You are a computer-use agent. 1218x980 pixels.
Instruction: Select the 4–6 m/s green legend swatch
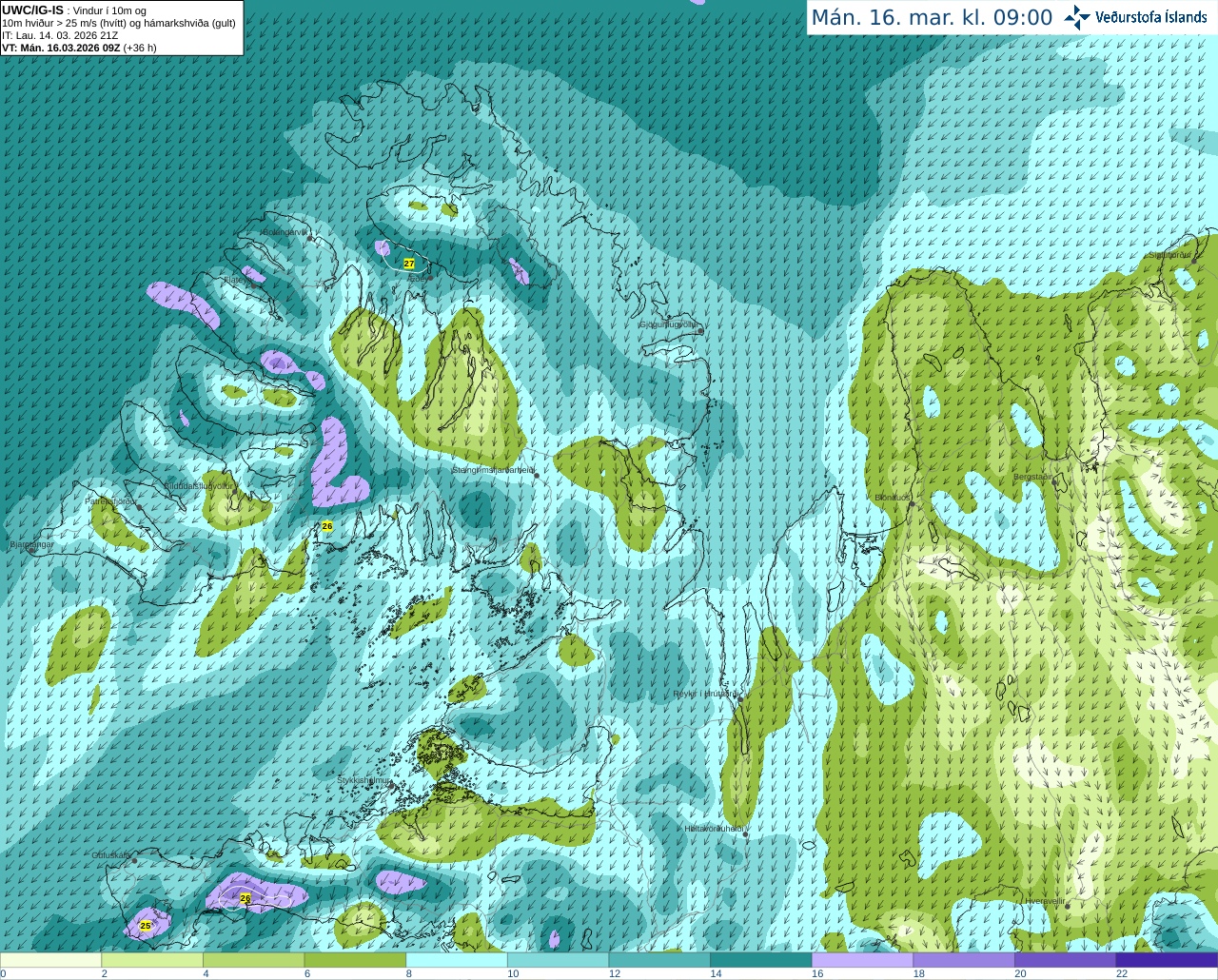[253, 960]
